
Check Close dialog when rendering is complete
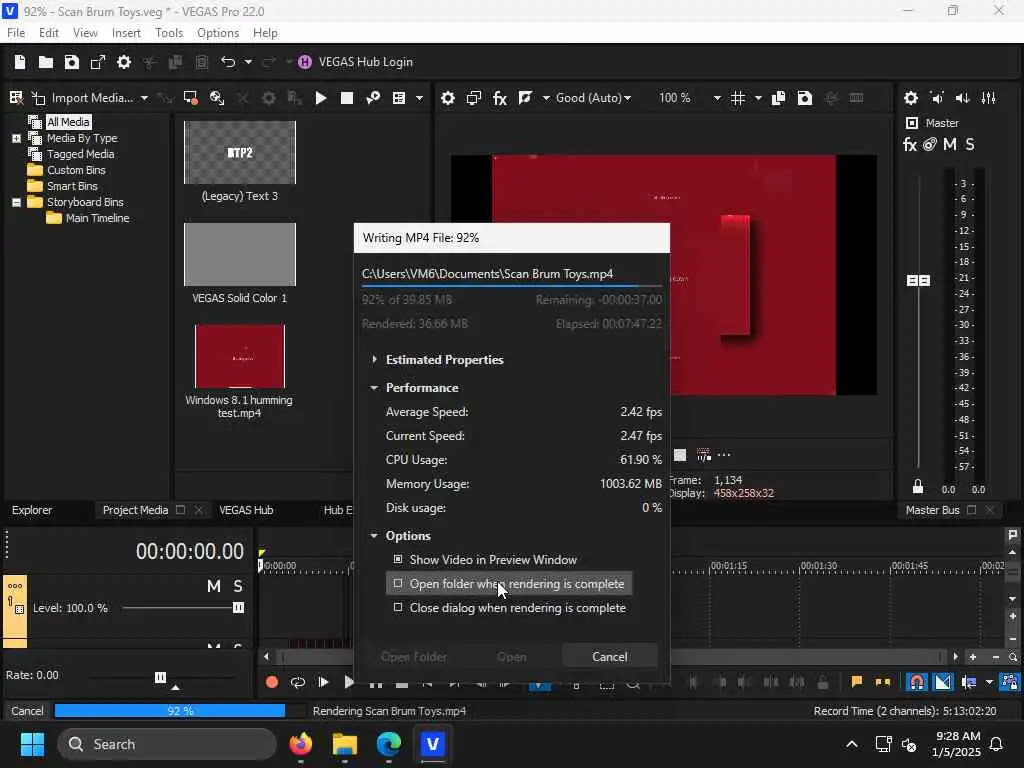398,608
